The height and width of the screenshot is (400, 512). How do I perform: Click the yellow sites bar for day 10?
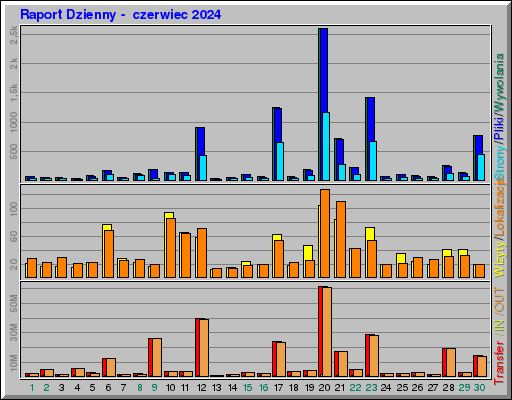[169, 215]
